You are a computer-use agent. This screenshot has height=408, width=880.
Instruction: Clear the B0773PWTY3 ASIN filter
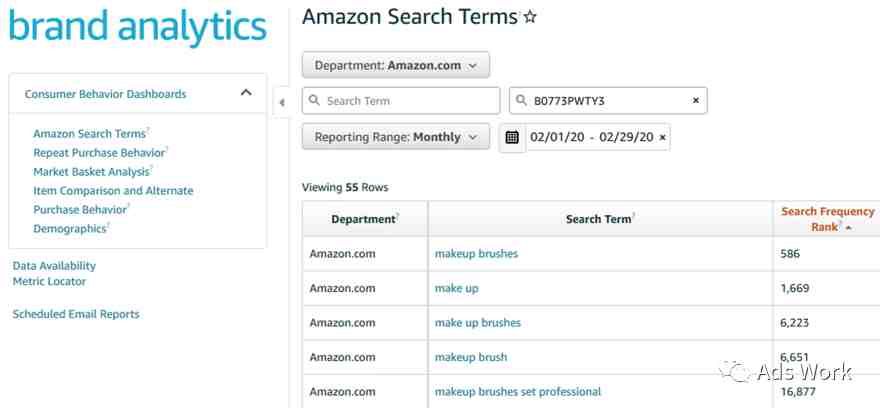pos(695,100)
